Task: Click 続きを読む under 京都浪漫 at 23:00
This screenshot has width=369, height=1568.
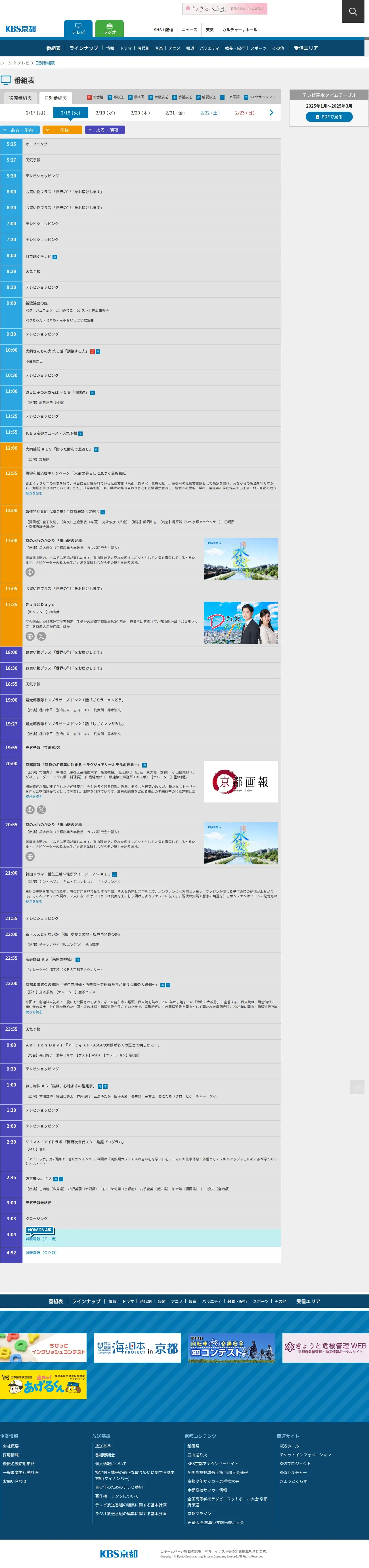Action: 34,1012
